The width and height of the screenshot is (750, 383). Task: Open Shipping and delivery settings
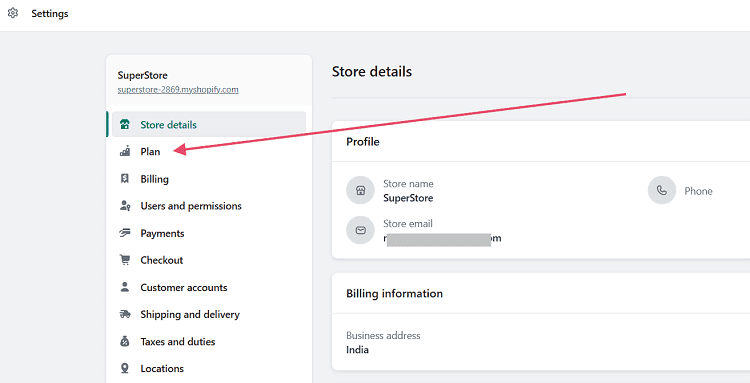click(209, 315)
